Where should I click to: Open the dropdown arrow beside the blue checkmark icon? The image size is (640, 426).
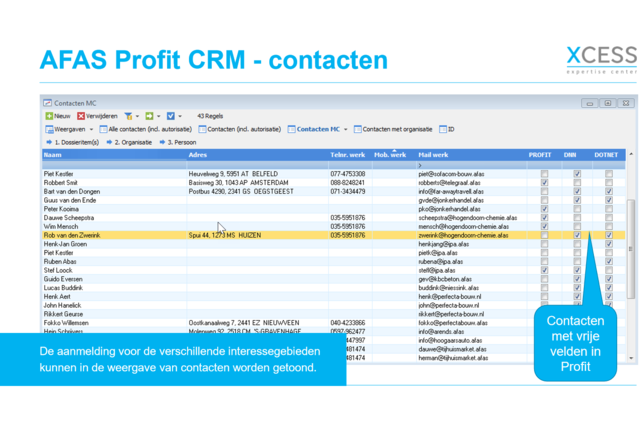pos(180,116)
